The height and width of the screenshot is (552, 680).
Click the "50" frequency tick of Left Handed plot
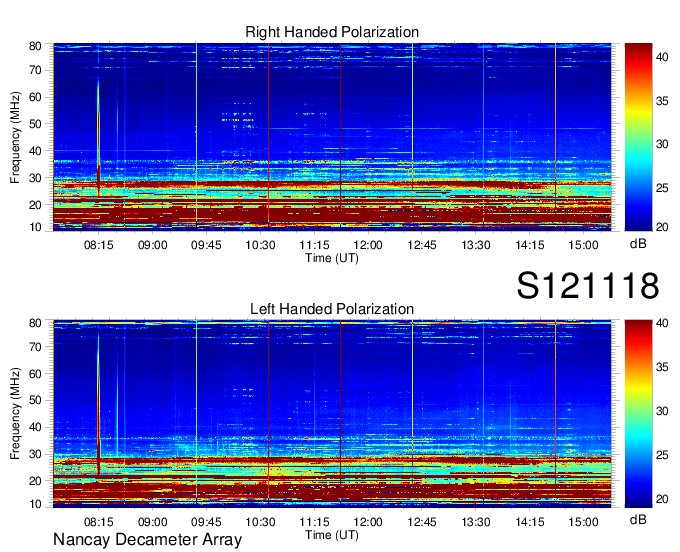tap(36, 400)
